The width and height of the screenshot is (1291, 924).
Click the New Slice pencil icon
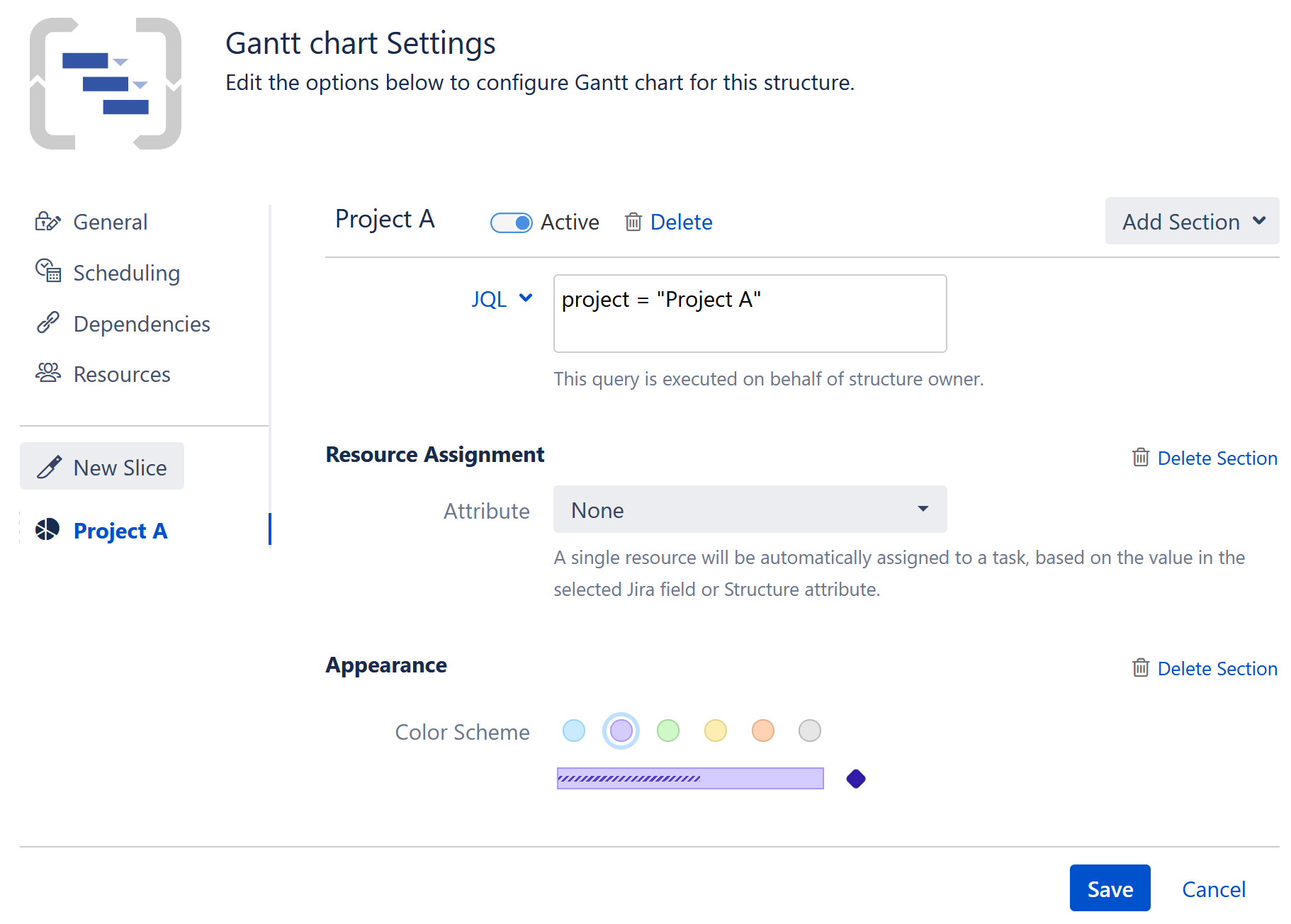click(x=48, y=466)
